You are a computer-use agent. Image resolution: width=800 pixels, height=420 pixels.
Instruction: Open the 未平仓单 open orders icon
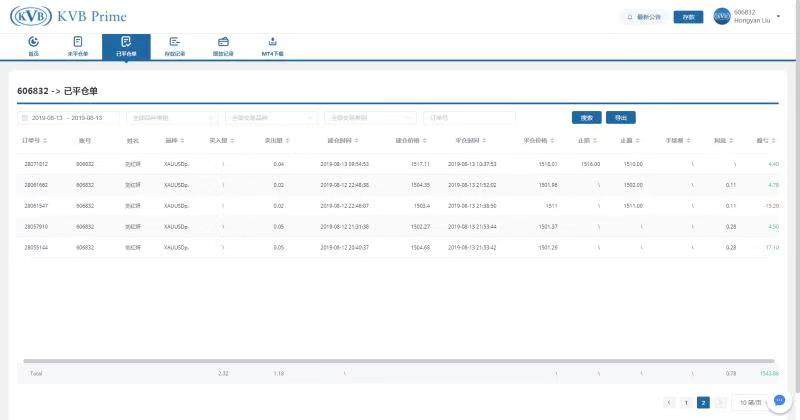click(x=78, y=46)
